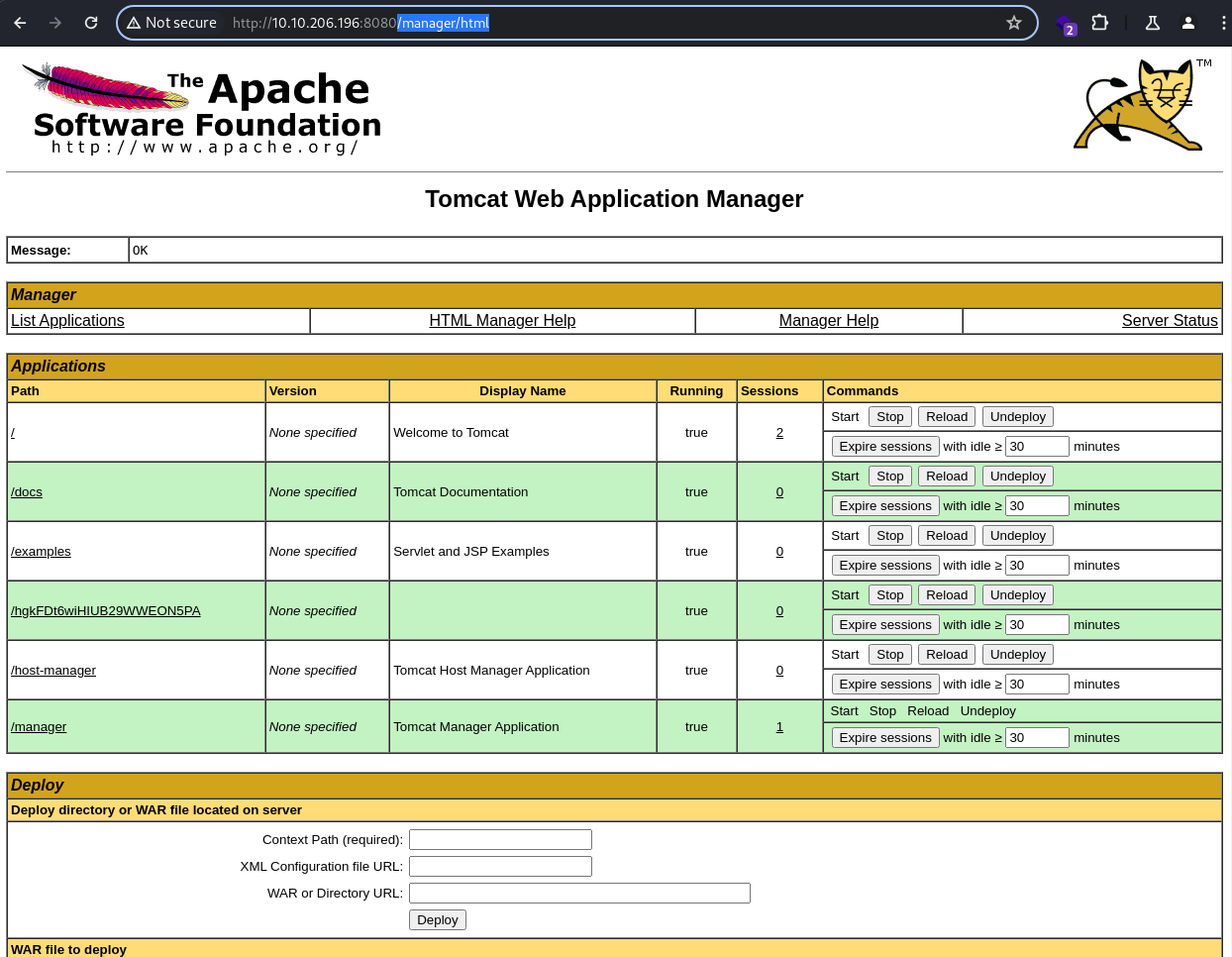The height and width of the screenshot is (957, 1232).
Task: Edit idle minutes field for /manager
Action: point(1037,738)
